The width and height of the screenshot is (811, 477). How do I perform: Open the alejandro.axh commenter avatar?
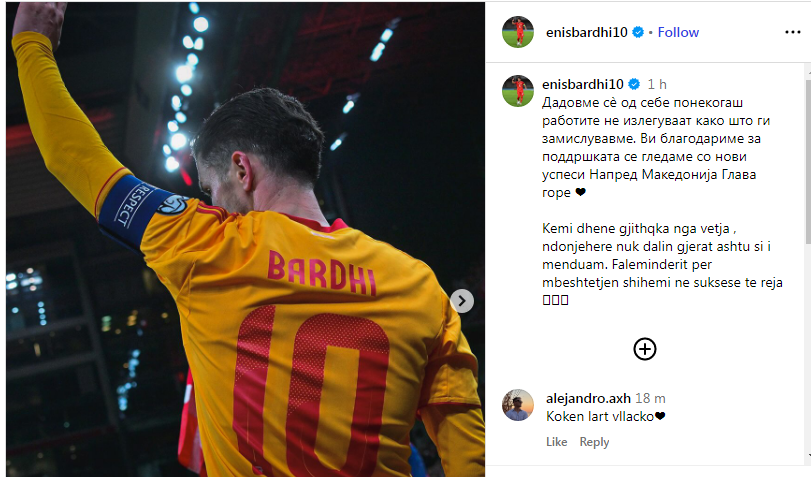pos(518,405)
